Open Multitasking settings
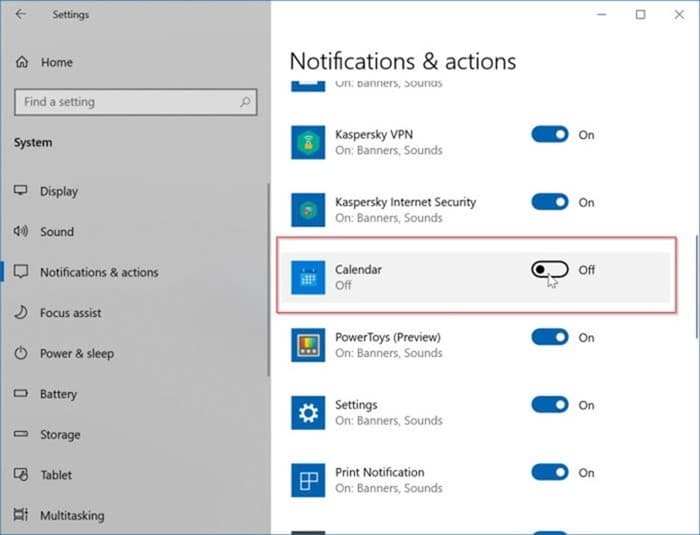The width and height of the screenshot is (700, 535). point(72,515)
